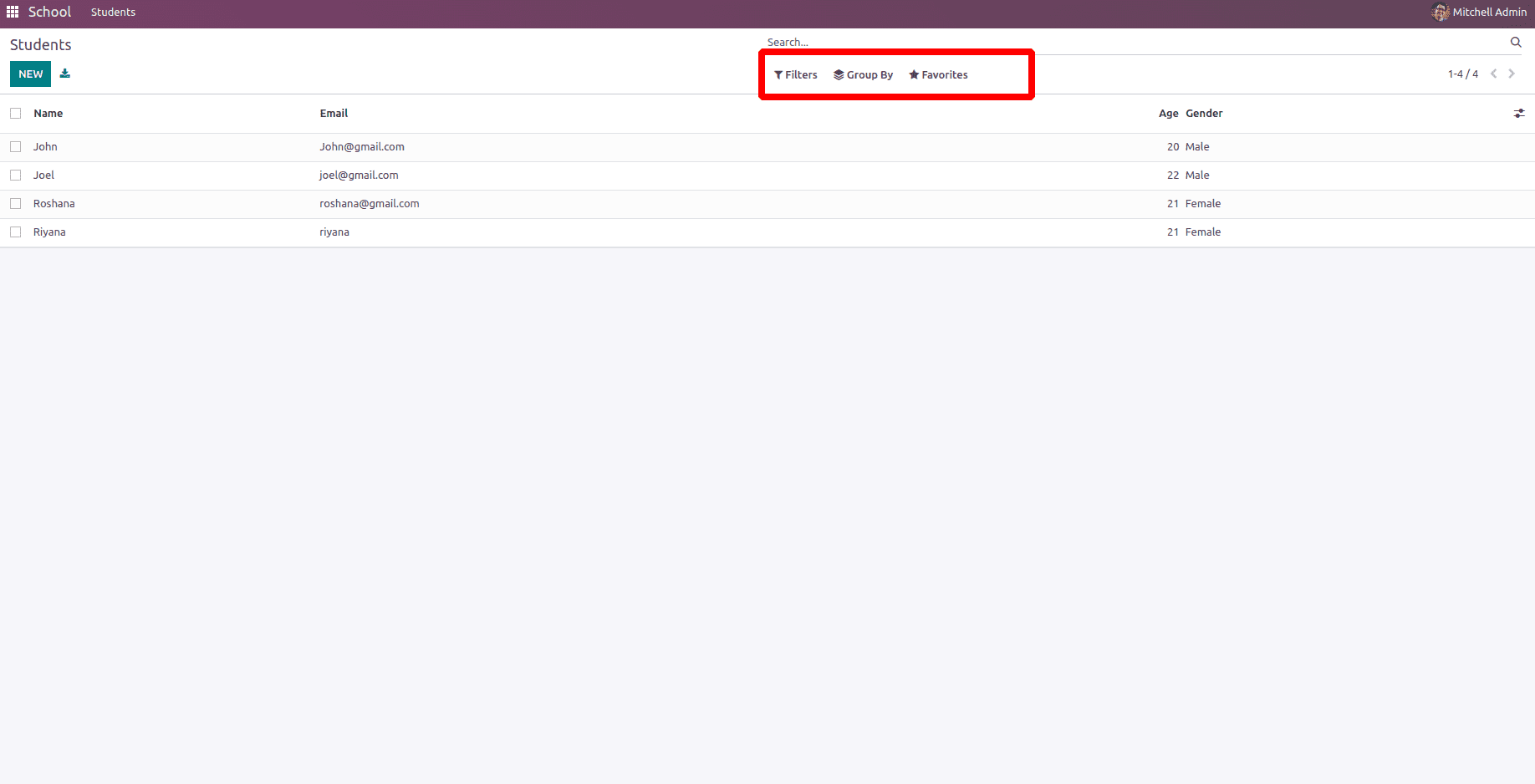
Task: Click email roshana@gmail.com cell
Action: pos(370,204)
